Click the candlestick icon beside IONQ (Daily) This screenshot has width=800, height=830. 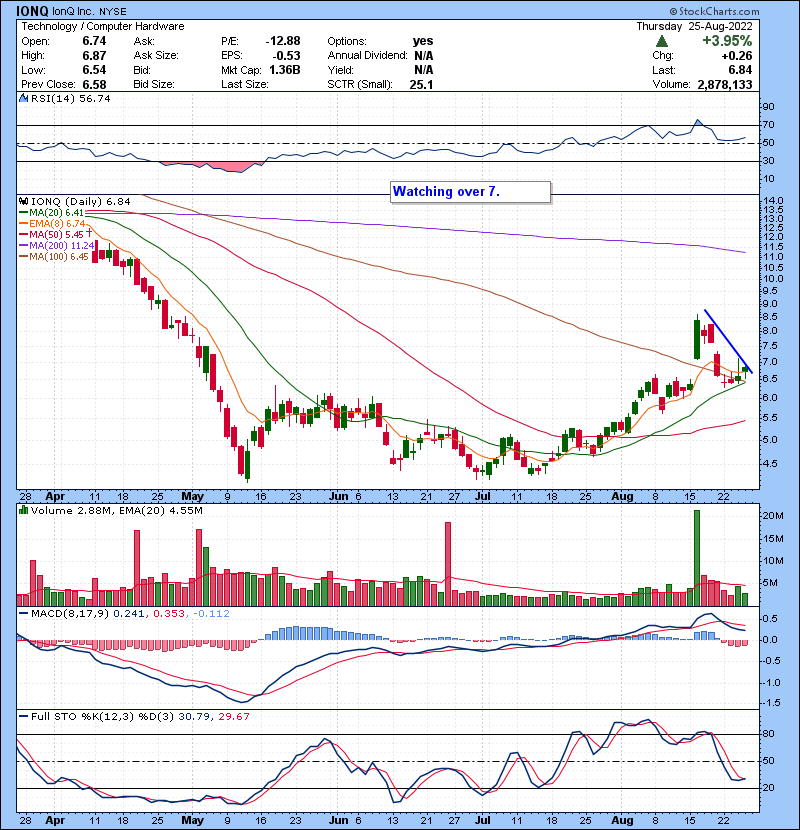[x=23, y=201]
